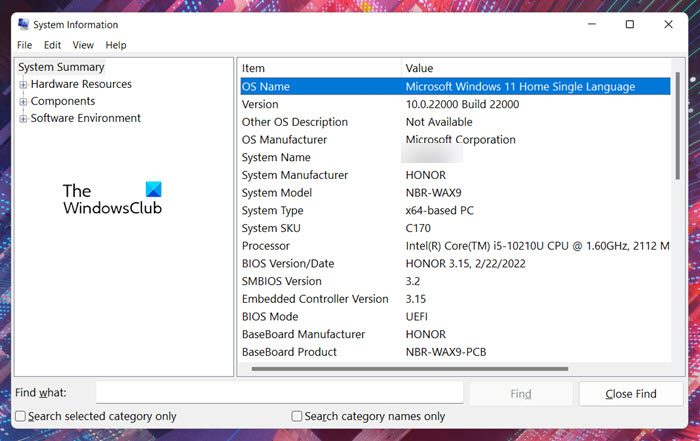The image size is (700, 441).
Task: Select the OS Name row
Action: 455,87
